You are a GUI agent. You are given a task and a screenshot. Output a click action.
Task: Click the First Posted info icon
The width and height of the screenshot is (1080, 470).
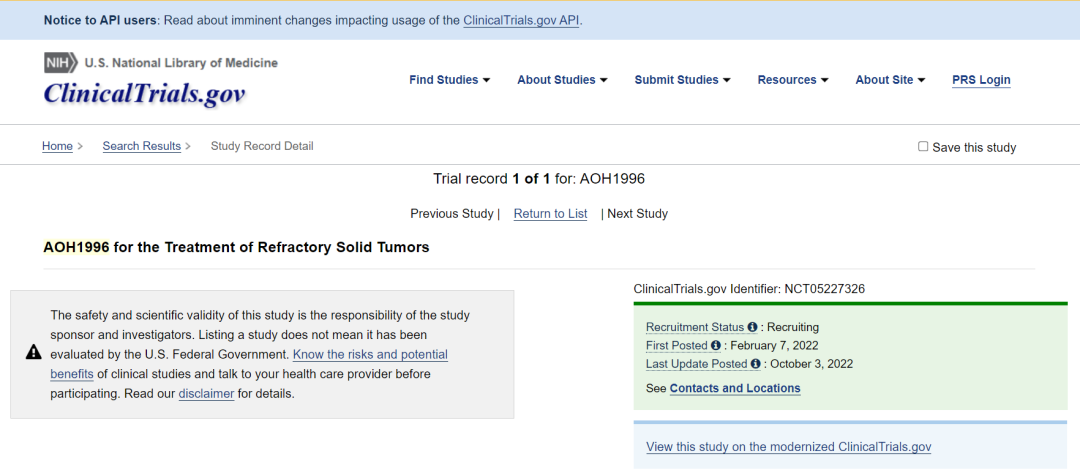(716, 346)
